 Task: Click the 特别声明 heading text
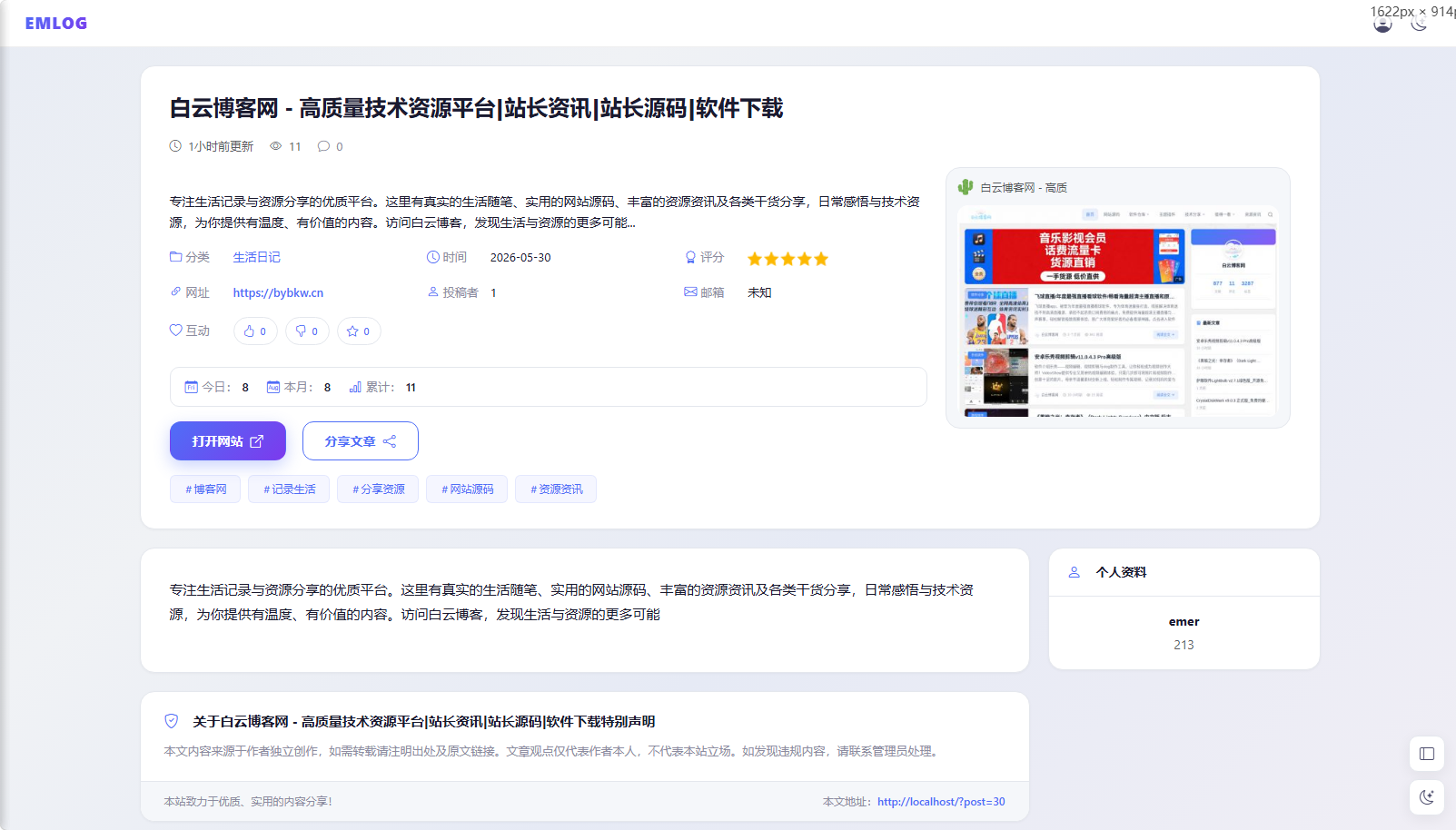pos(423,722)
